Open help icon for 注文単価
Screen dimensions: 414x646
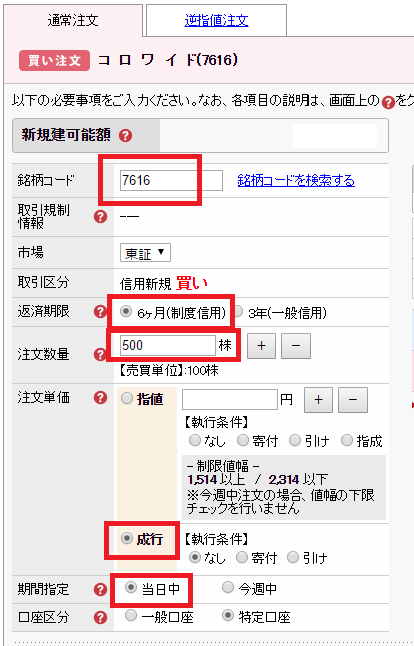101,398
